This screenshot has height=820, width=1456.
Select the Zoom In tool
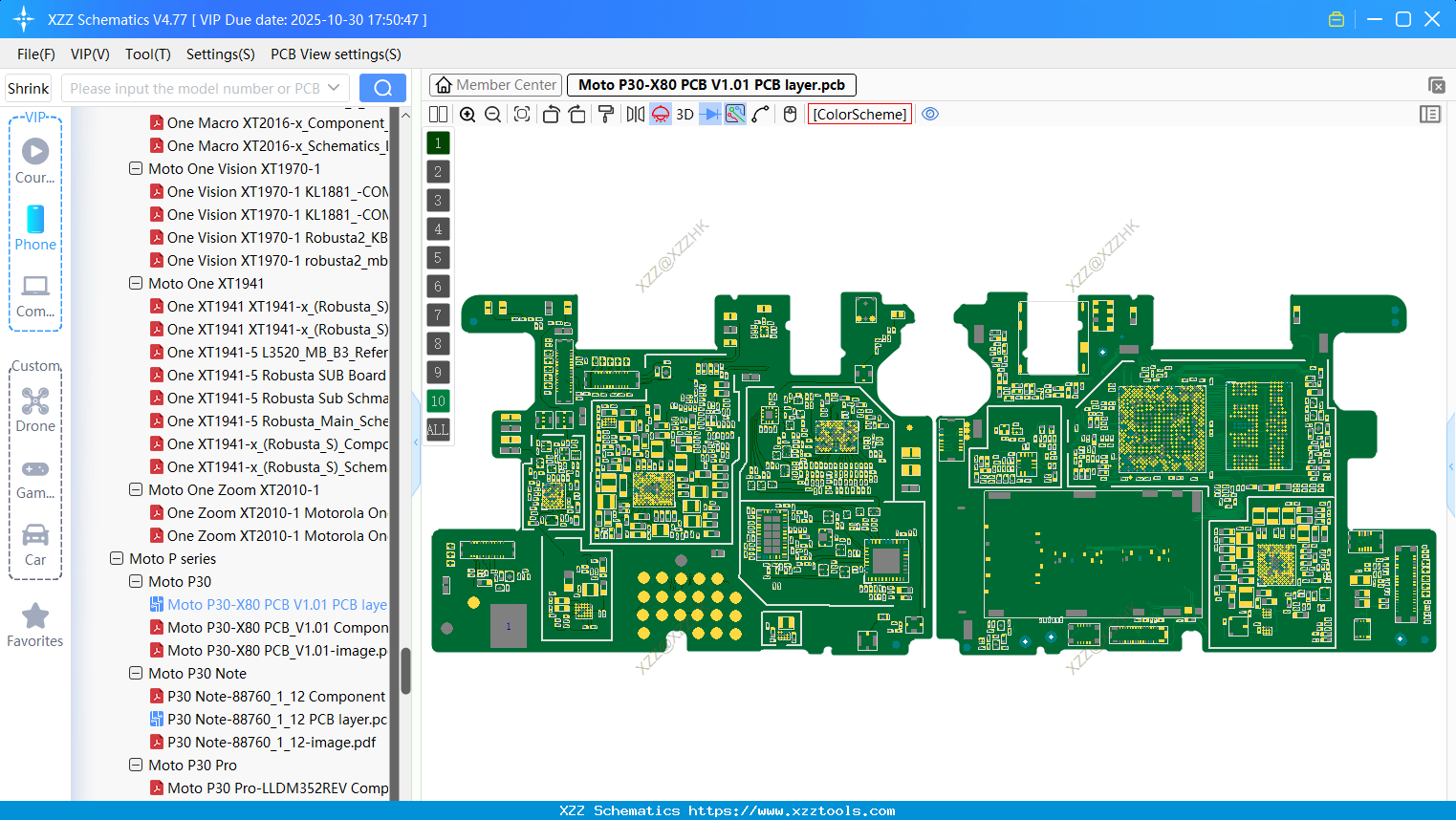click(x=468, y=114)
